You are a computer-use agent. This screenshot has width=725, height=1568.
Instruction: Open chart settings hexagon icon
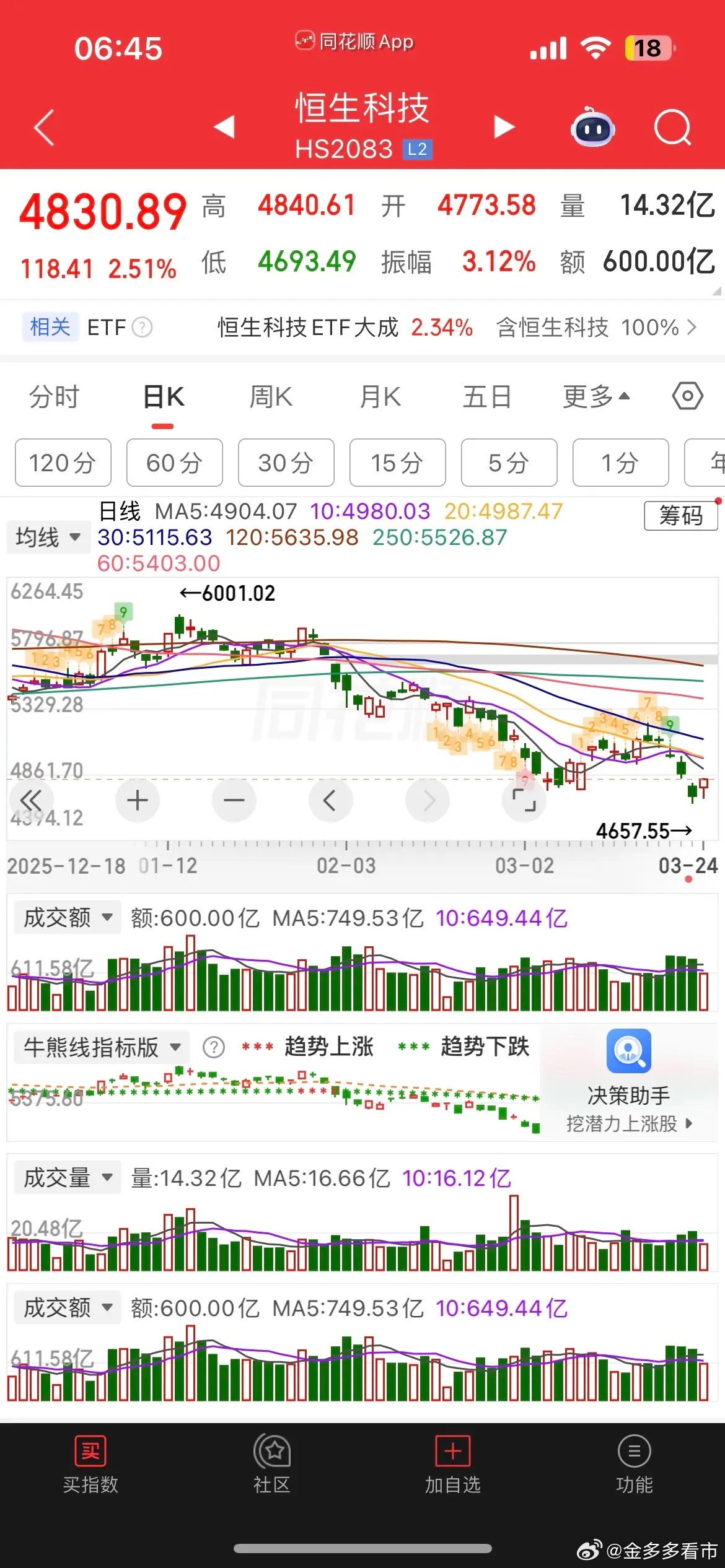688,396
